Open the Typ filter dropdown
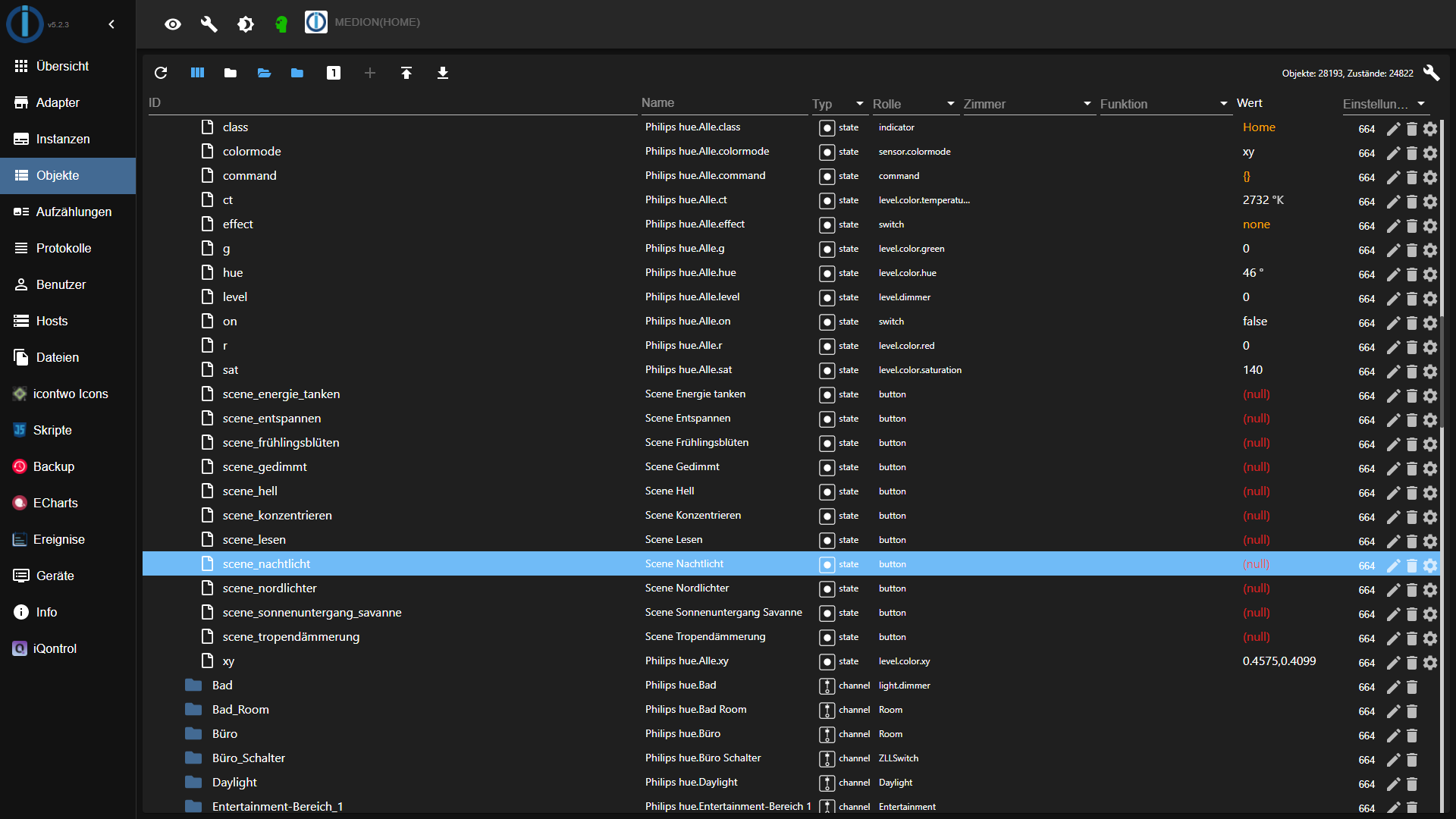Viewport: 1456px width, 819px height. point(839,104)
